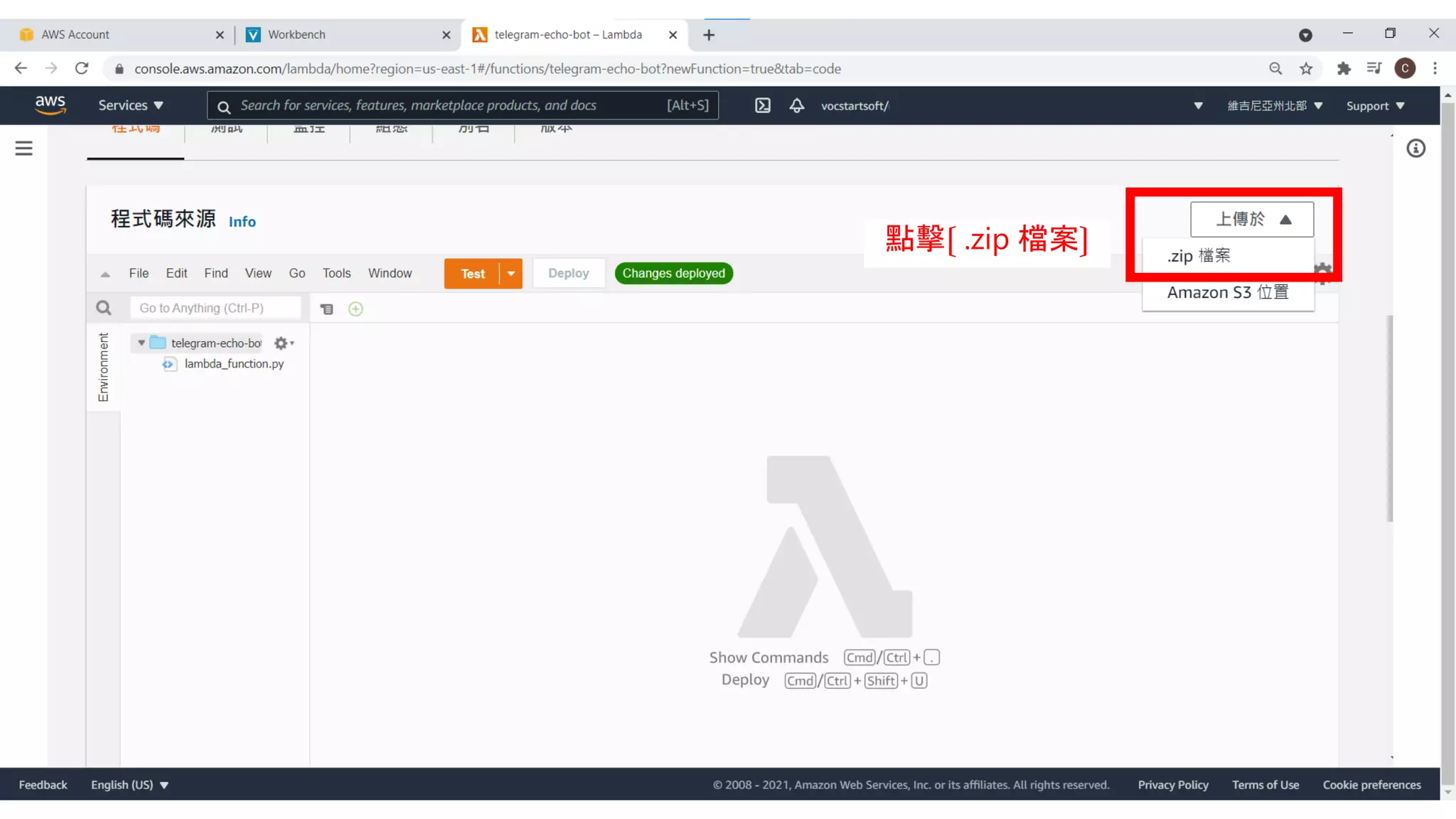
Task: Open the Privacy Policy link
Action: click(x=1173, y=785)
